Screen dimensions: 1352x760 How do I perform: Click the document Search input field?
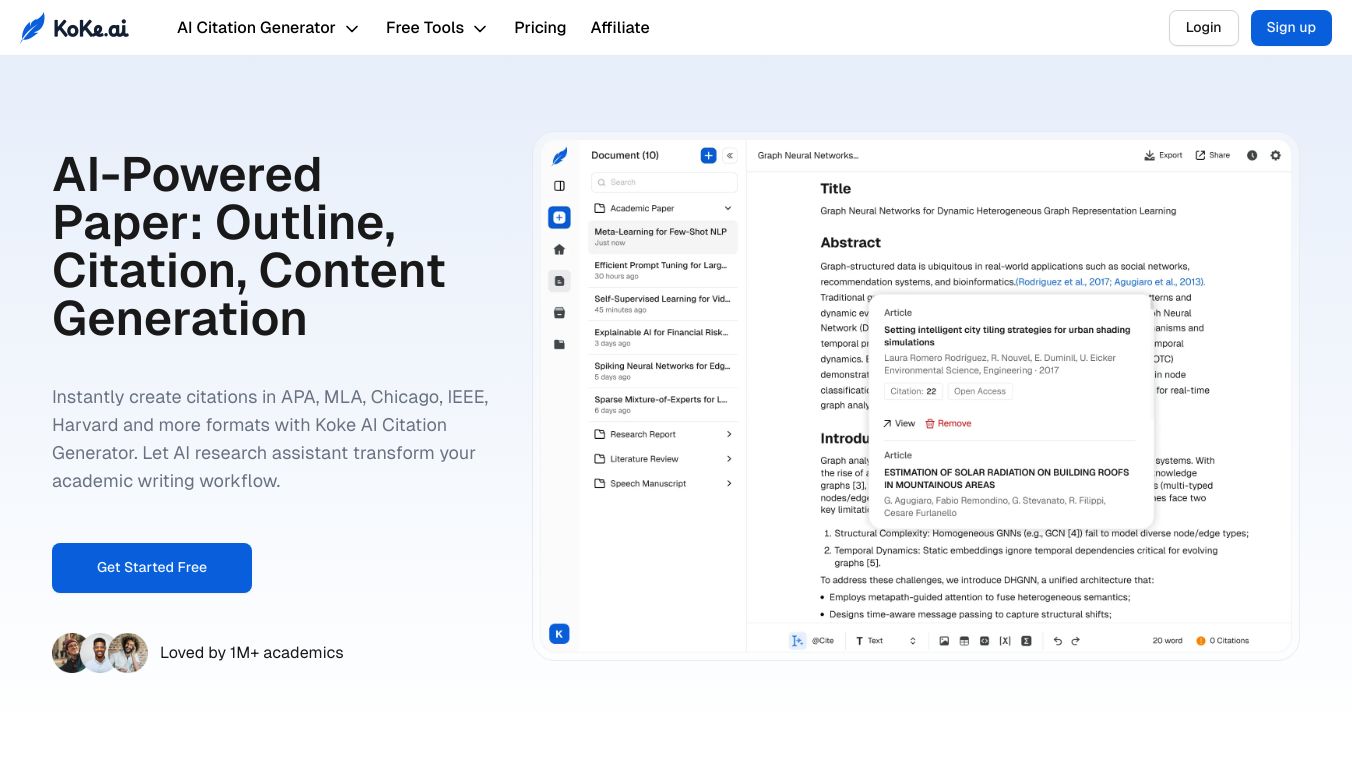click(x=664, y=182)
